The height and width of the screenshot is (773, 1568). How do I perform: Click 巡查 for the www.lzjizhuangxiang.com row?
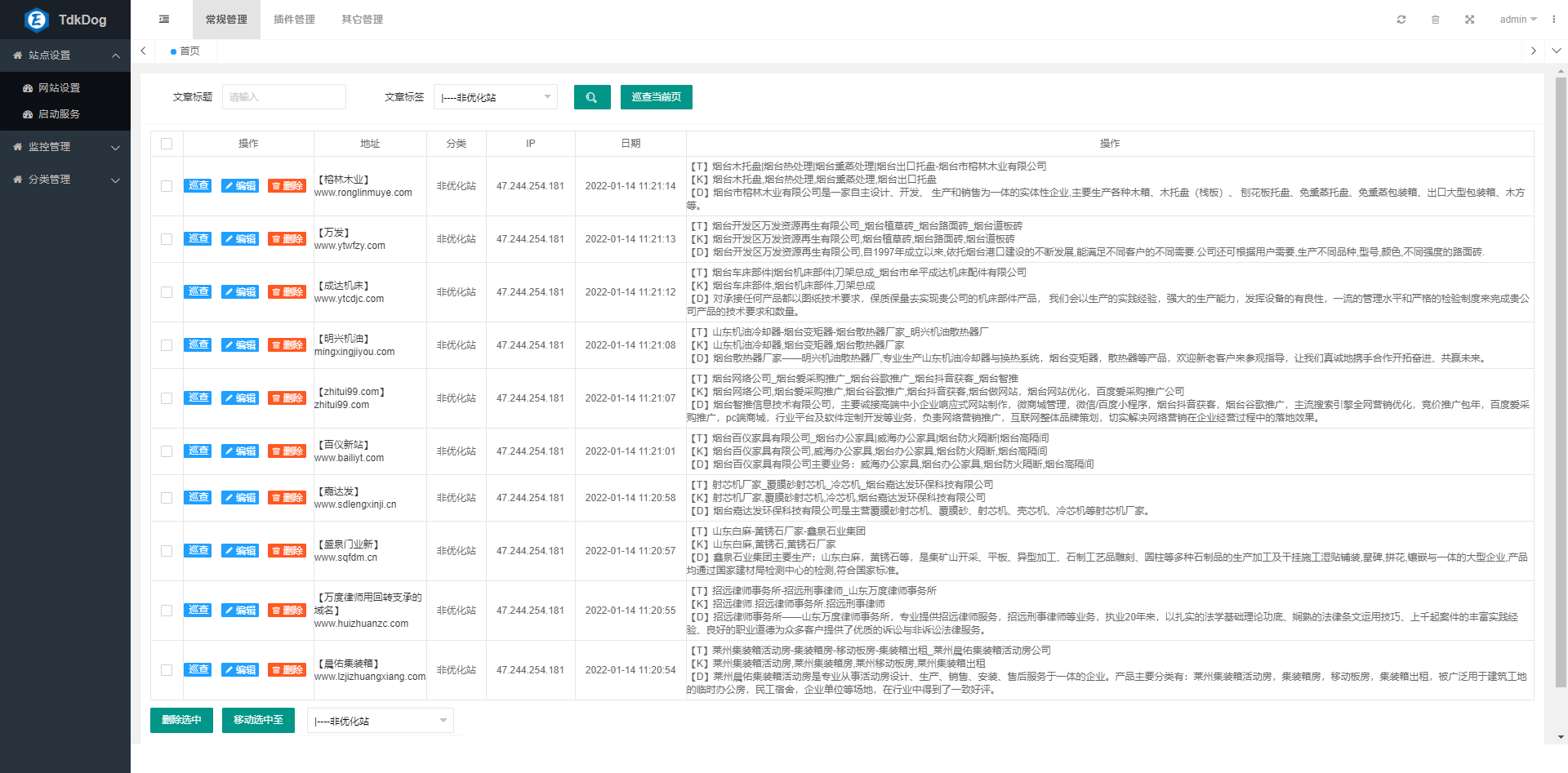click(x=198, y=670)
